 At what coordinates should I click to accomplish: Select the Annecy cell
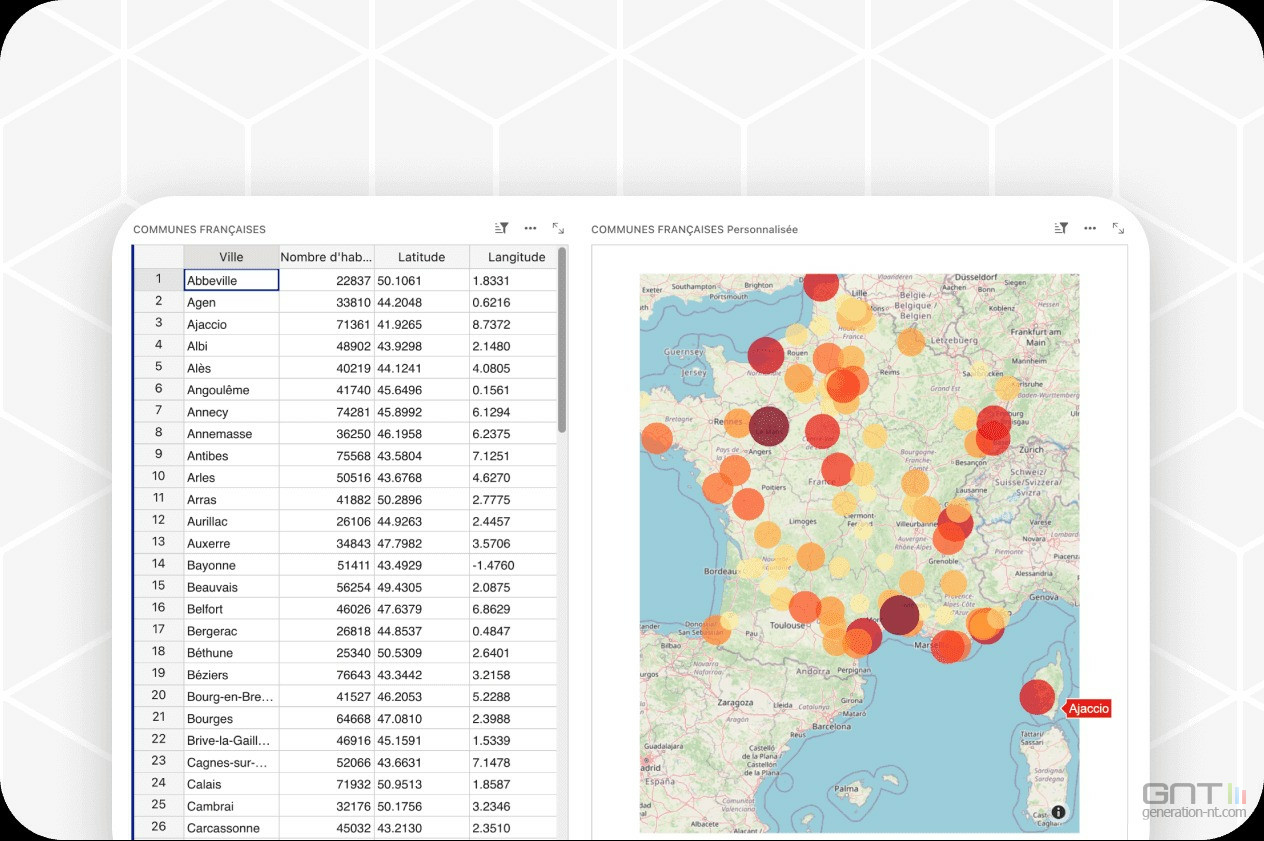pyautogui.click(x=231, y=412)
